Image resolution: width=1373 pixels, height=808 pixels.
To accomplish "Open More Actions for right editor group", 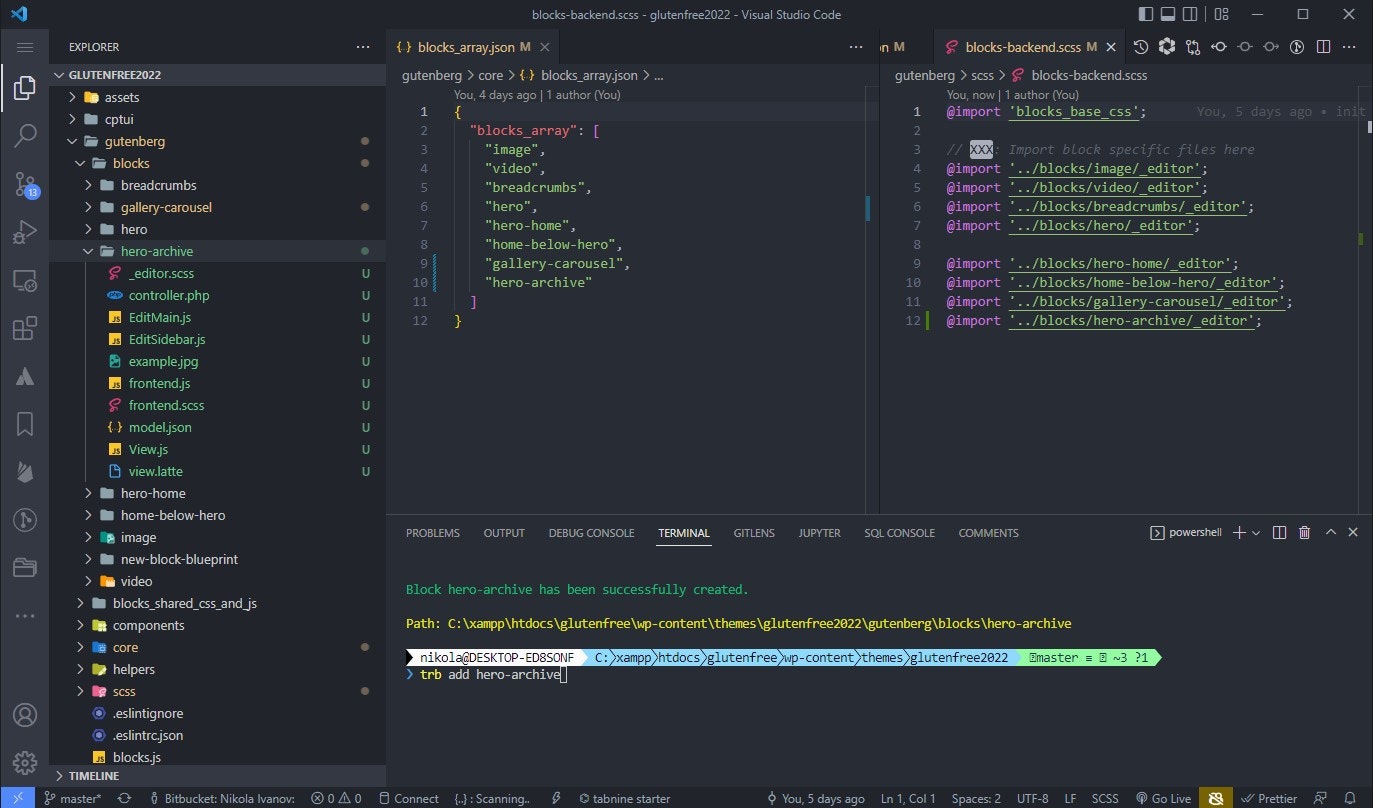I will (1349, 47).
